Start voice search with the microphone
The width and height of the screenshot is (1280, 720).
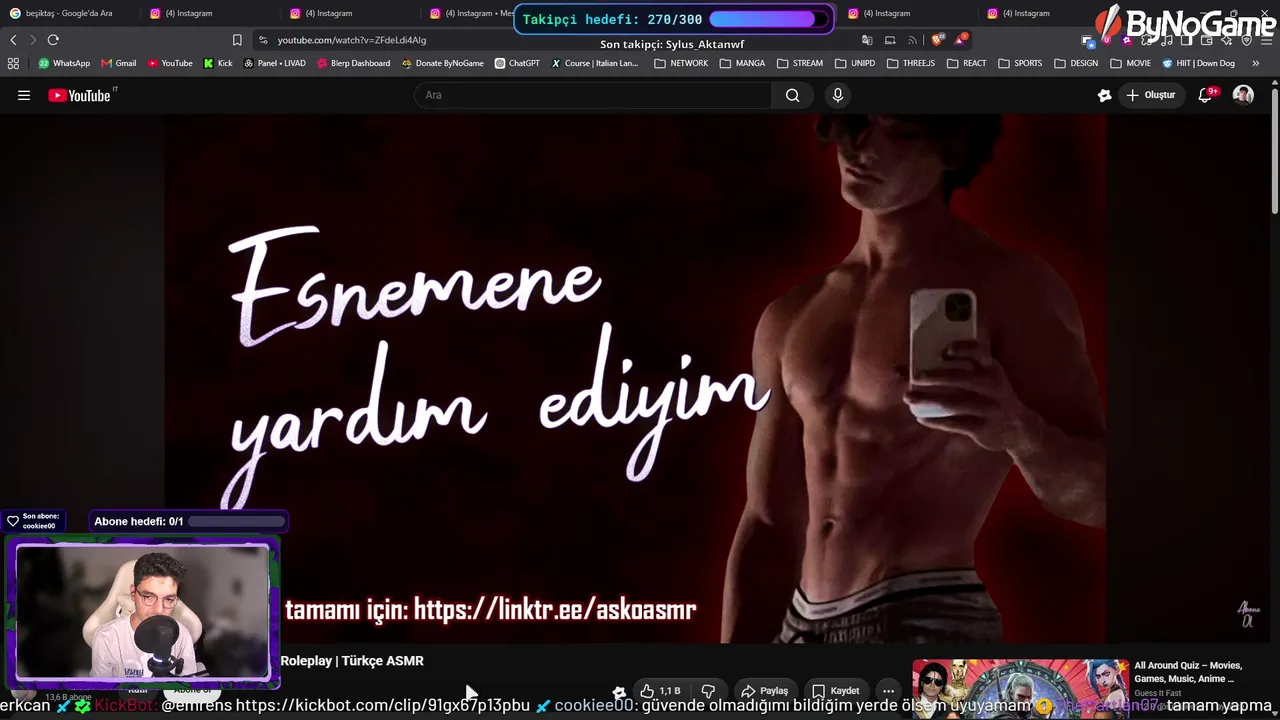point(838,95)
